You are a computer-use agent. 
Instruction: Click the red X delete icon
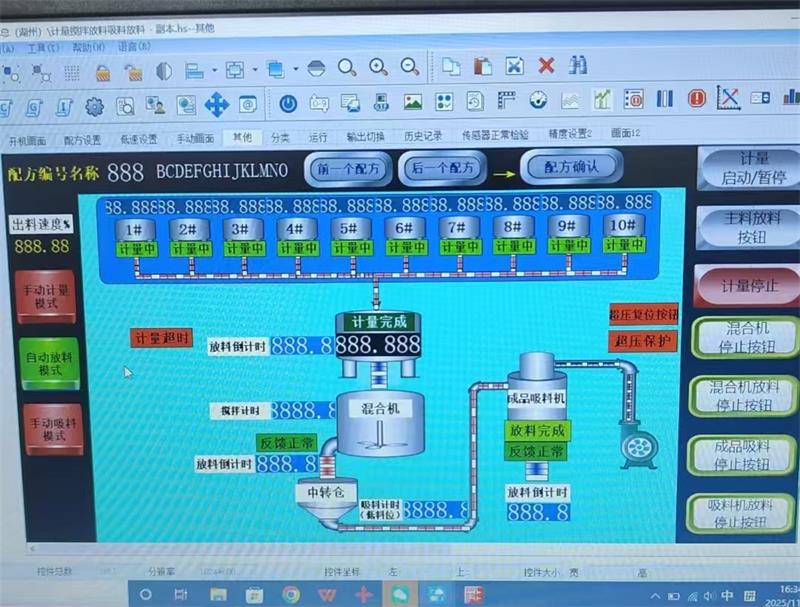coord(546,67)
